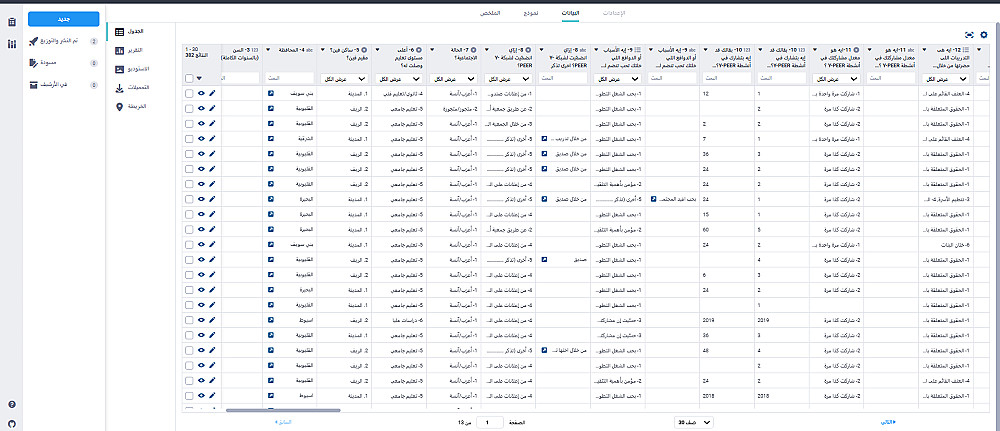Focus search box under 8- إزاي text column
The image size is (1000, 431).
562,78
